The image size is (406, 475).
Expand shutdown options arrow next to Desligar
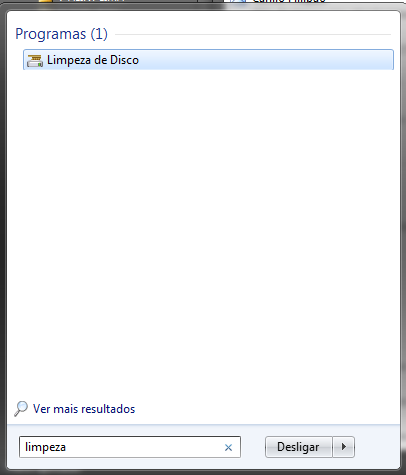pos(344,447)
